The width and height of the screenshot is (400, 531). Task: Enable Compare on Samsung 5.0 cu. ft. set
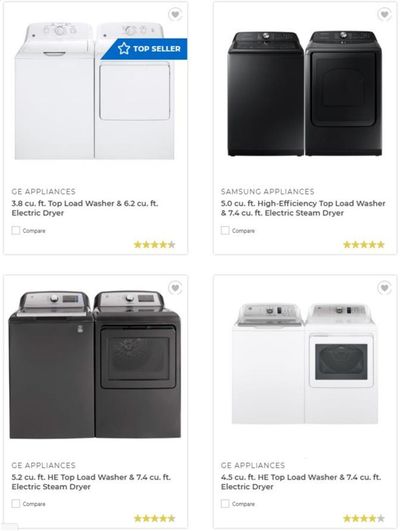point(225,231)
